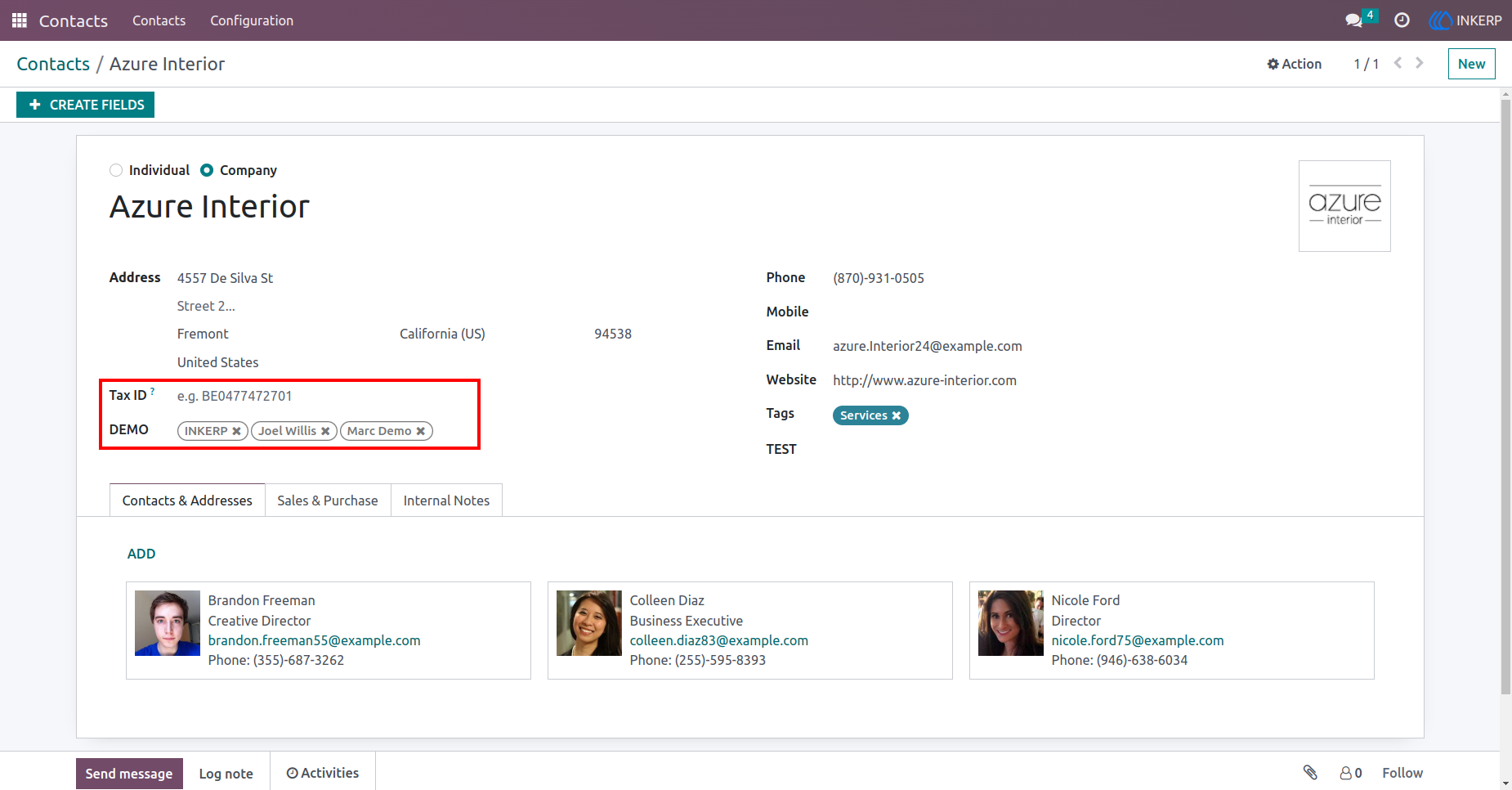Open the followers count icon
1512x790 pixels.
(x=1351, y=773)
